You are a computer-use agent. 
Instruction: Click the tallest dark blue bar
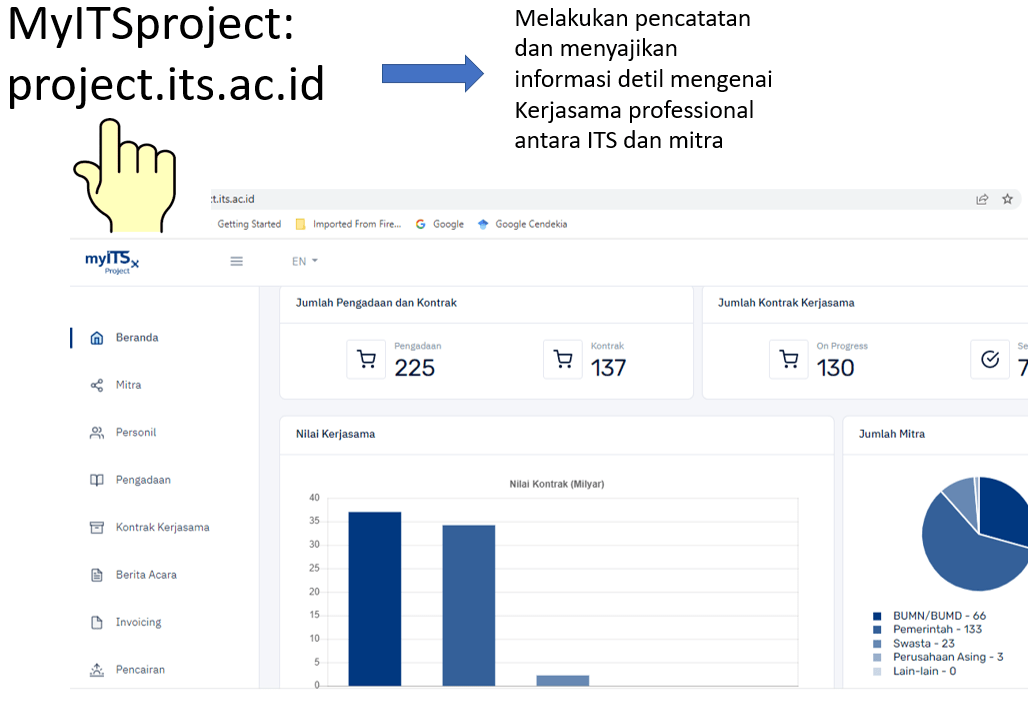pos(374,599)
